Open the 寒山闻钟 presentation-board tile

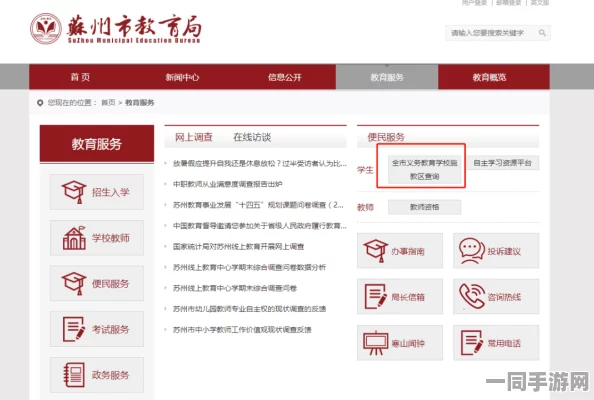pyautogui.click(x=400, y=343)
